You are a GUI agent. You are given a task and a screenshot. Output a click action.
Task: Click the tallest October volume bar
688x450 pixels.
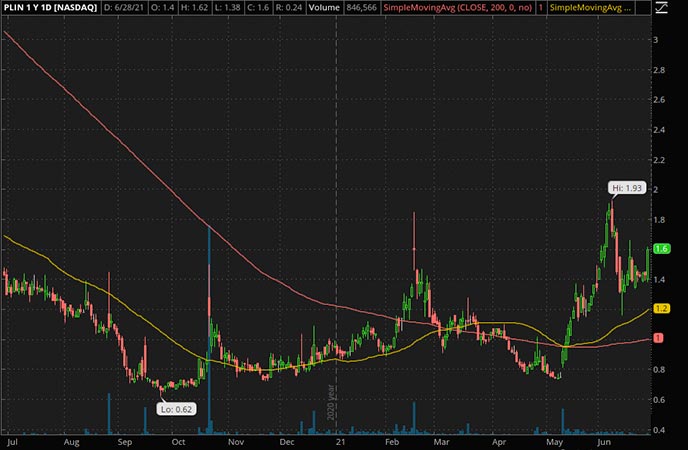(209, 331)
